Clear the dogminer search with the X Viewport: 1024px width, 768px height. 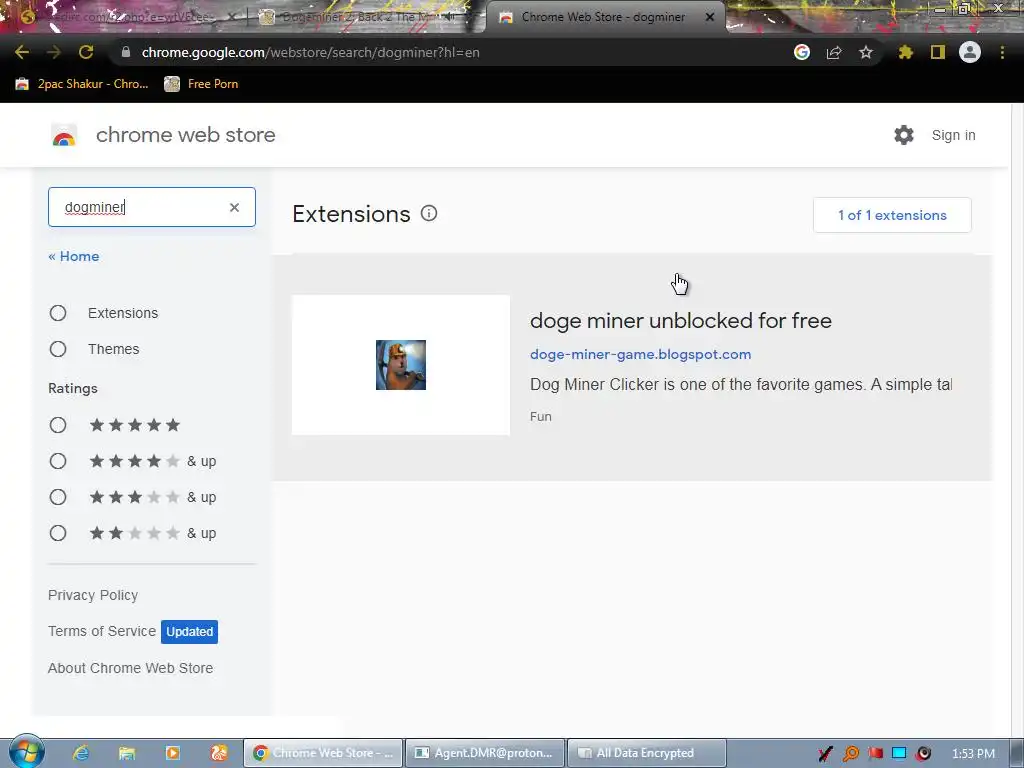[x=234, y=207]
